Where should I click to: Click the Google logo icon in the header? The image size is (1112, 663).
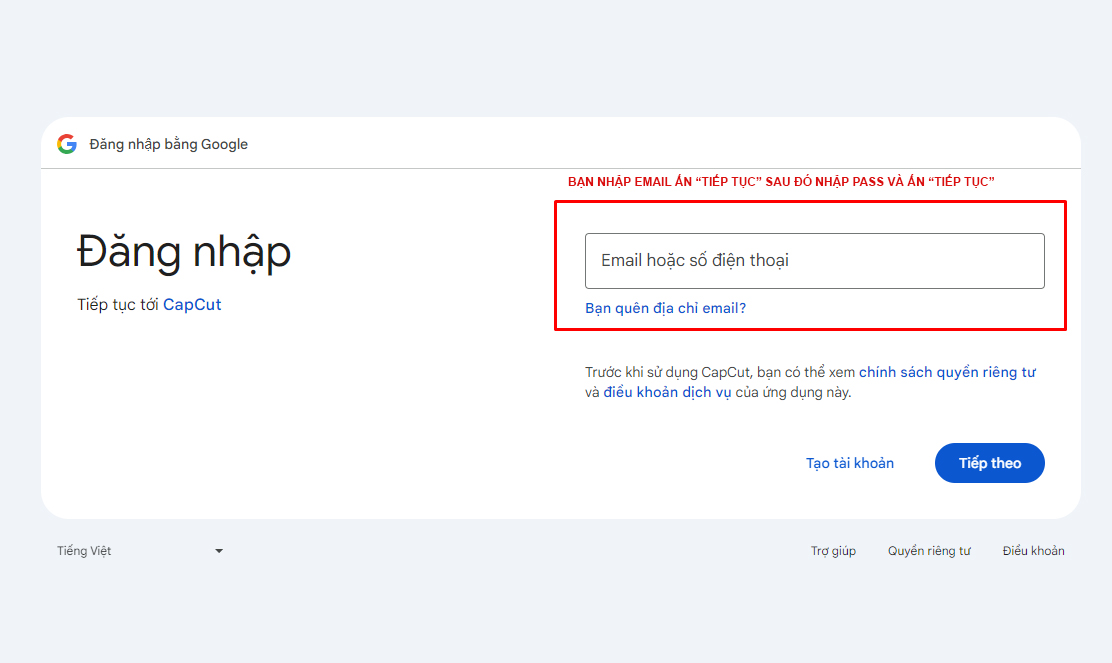pyautogui.click(x=67, y=144)
